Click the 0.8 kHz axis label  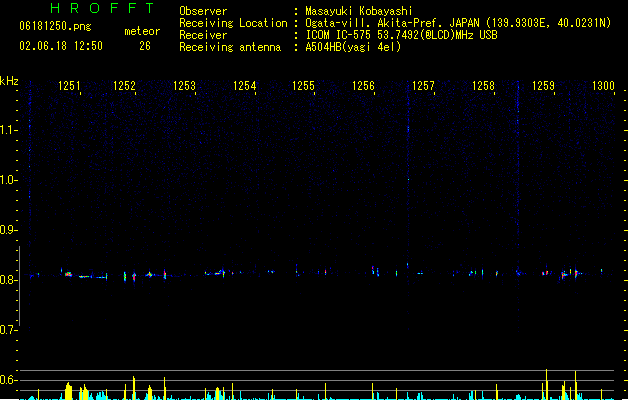(x=8, y=280)
